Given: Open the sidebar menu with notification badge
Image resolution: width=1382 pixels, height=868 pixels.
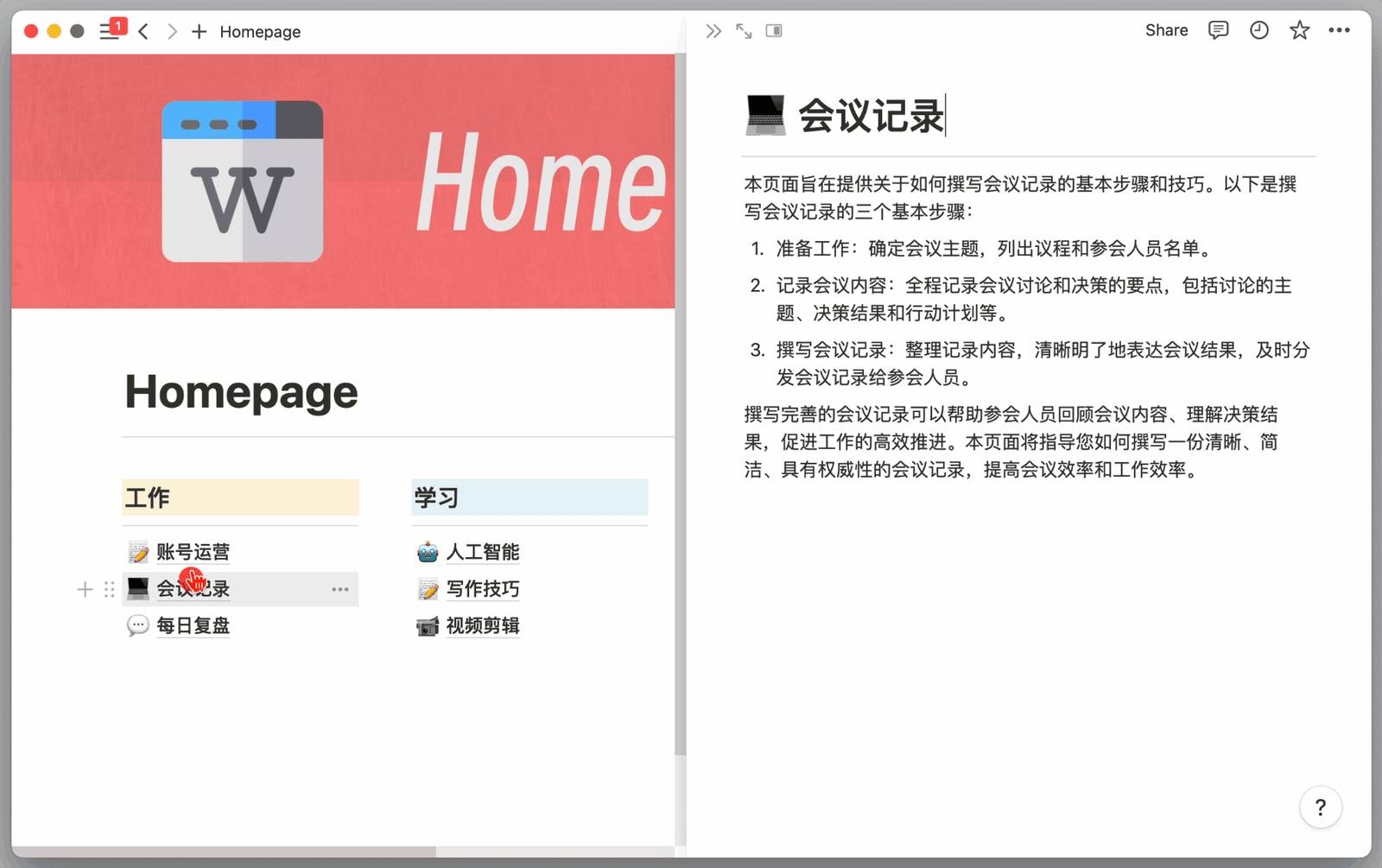Looking at the screenshot, I should pyautogui.click(x=111, y=31).
